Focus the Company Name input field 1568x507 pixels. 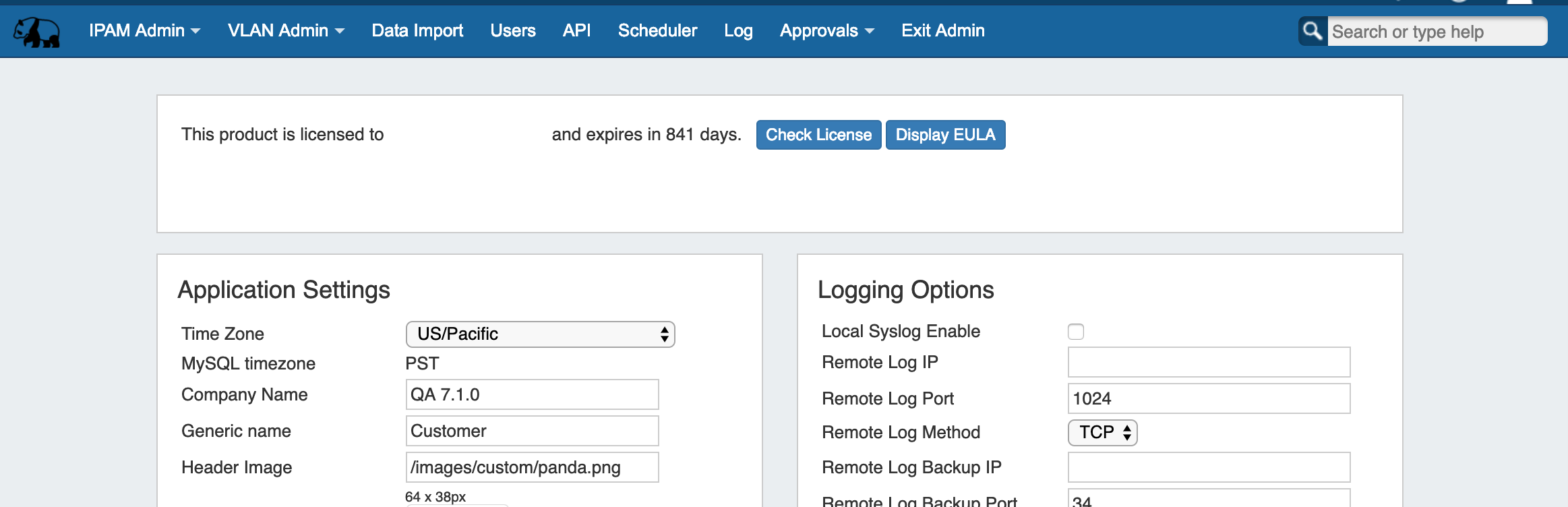click(532, 394)
